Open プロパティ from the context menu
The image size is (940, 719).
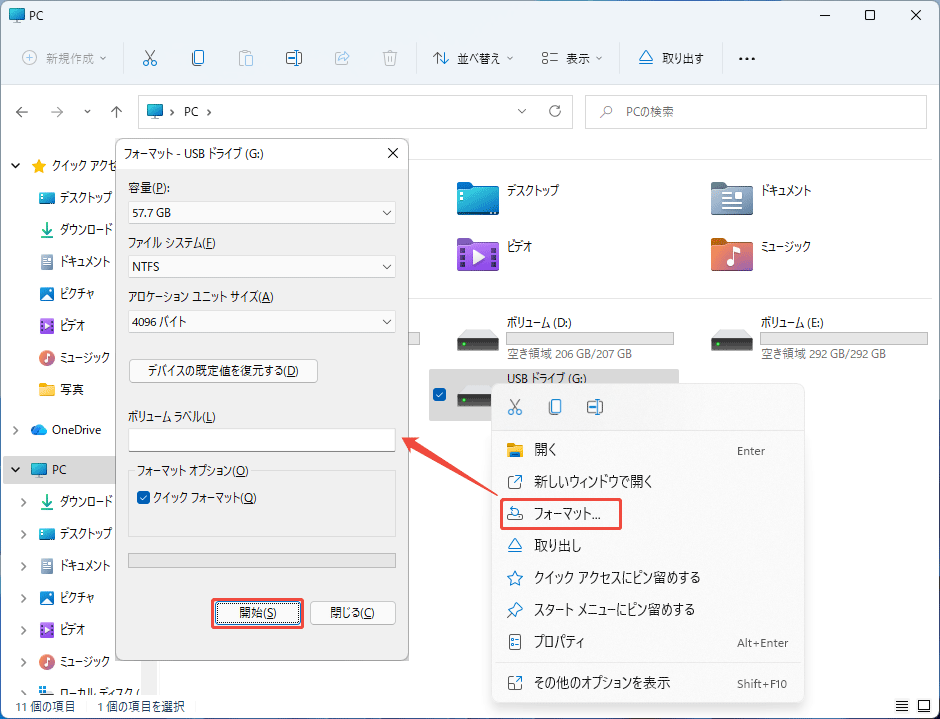(x=560, y=642)
